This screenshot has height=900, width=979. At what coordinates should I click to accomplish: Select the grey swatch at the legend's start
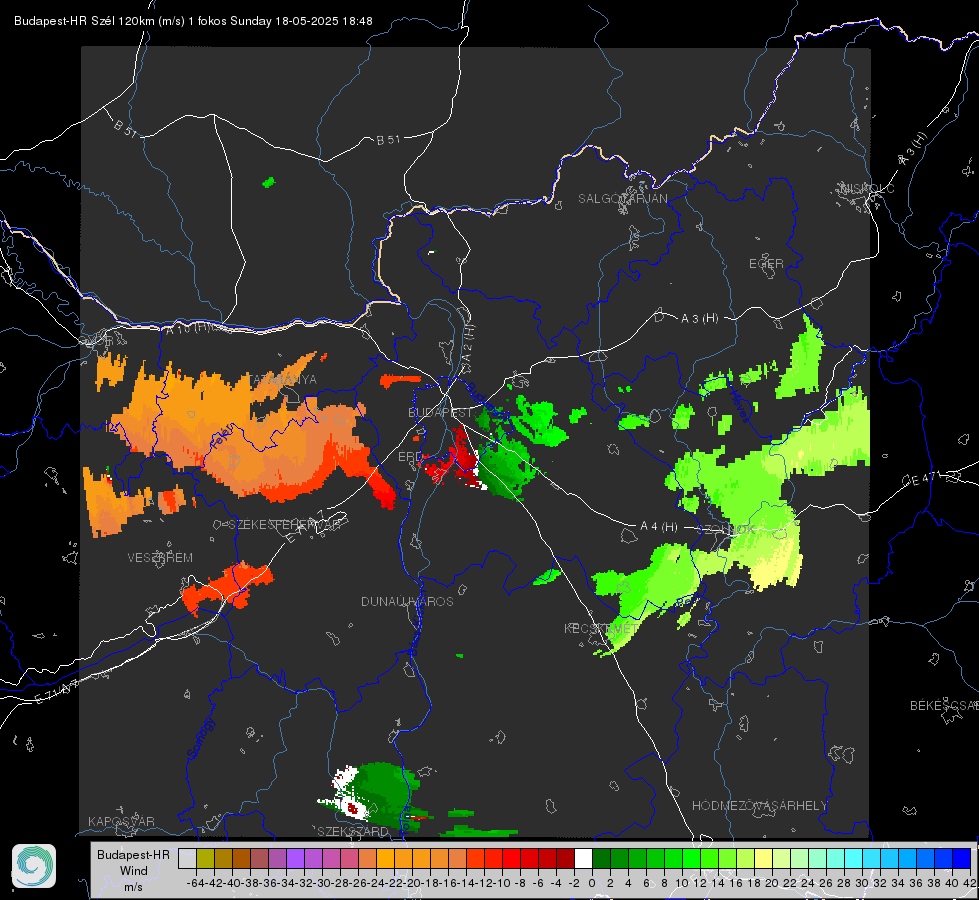[187, 858]
